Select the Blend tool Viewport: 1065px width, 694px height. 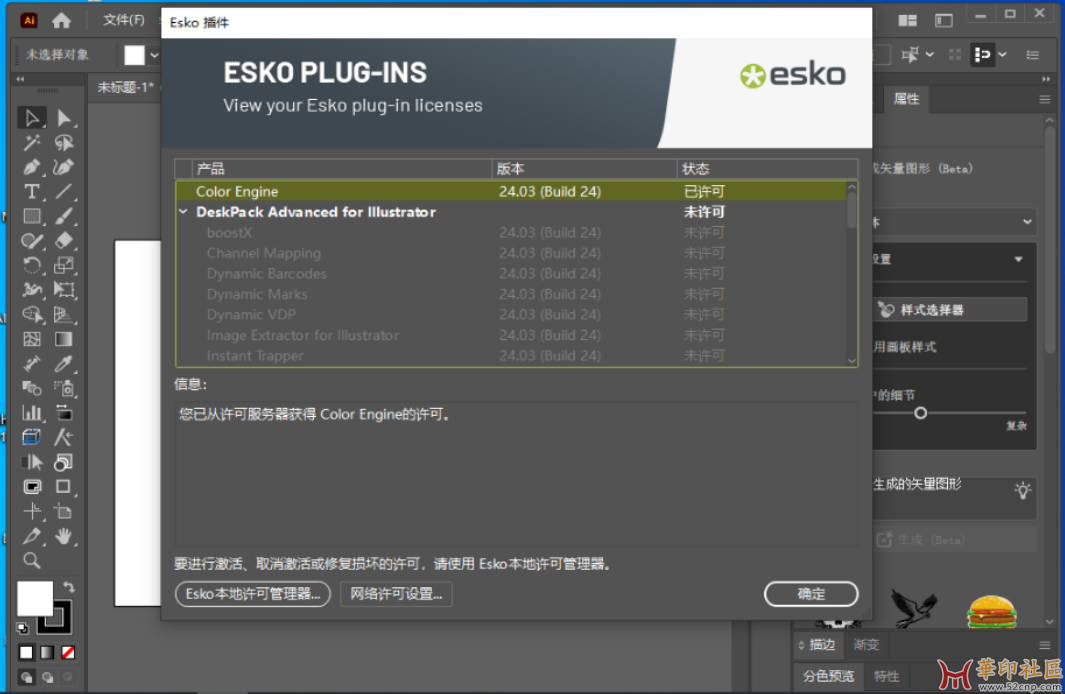pos(31,388)
